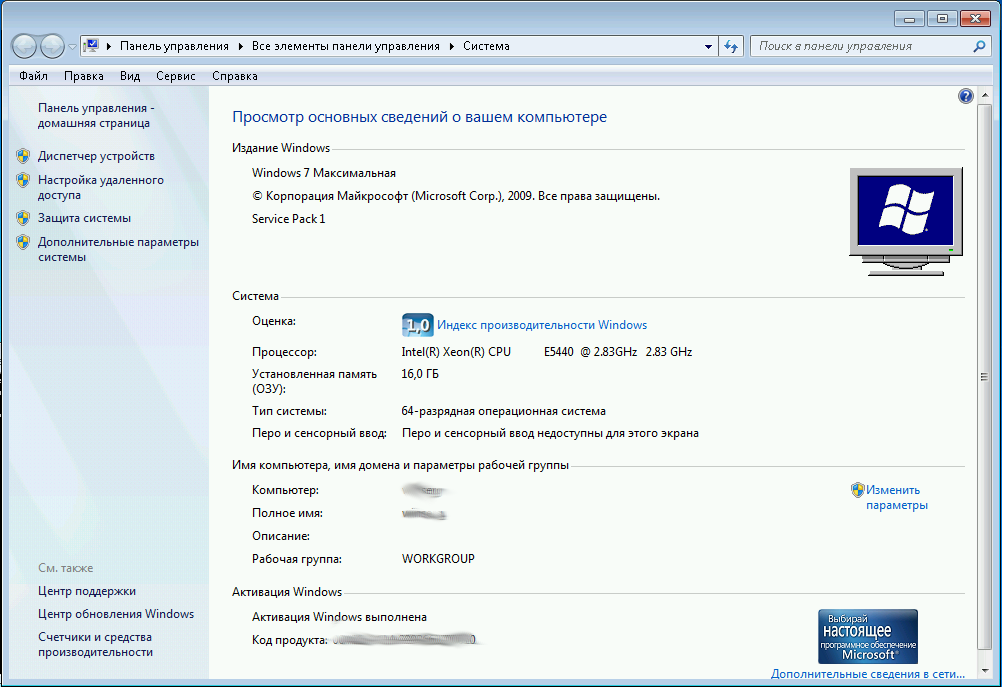Click the WORKGROUP value
Image resolution: width=1002 pixels, height=687 pixels.
(438, 559)
